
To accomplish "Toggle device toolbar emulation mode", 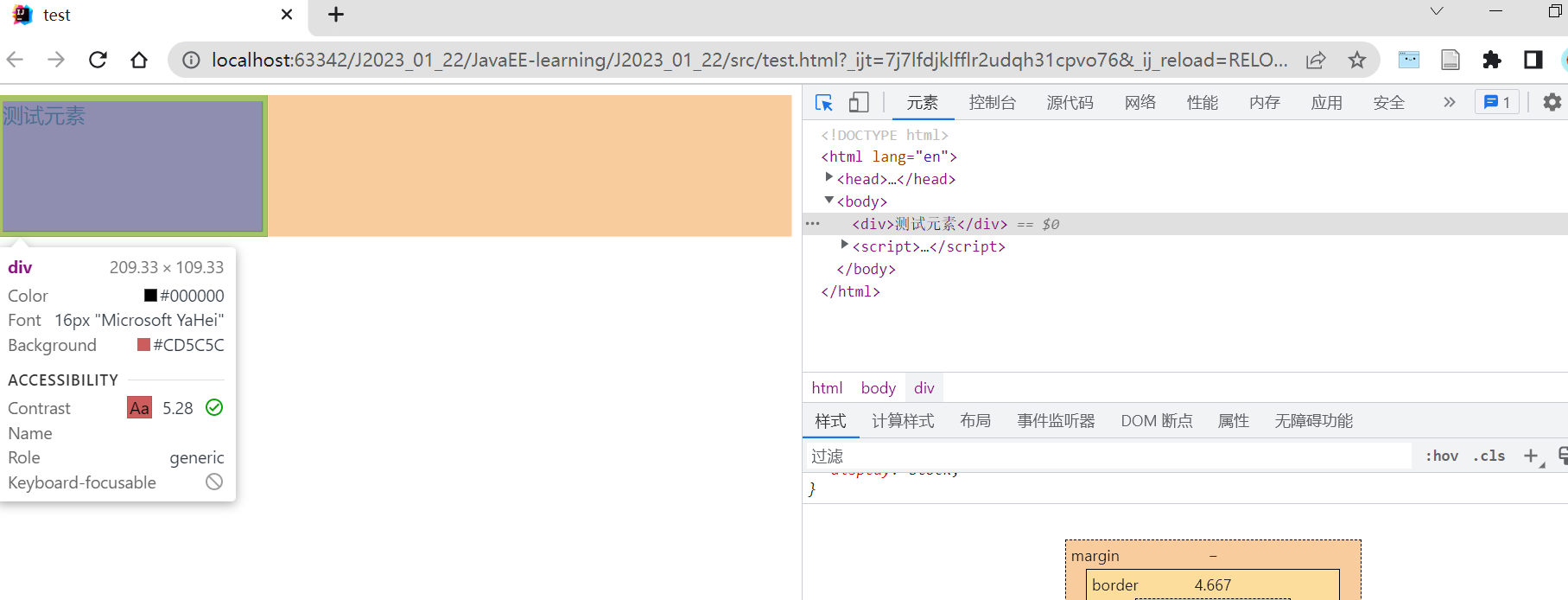I will pos(859,103).
